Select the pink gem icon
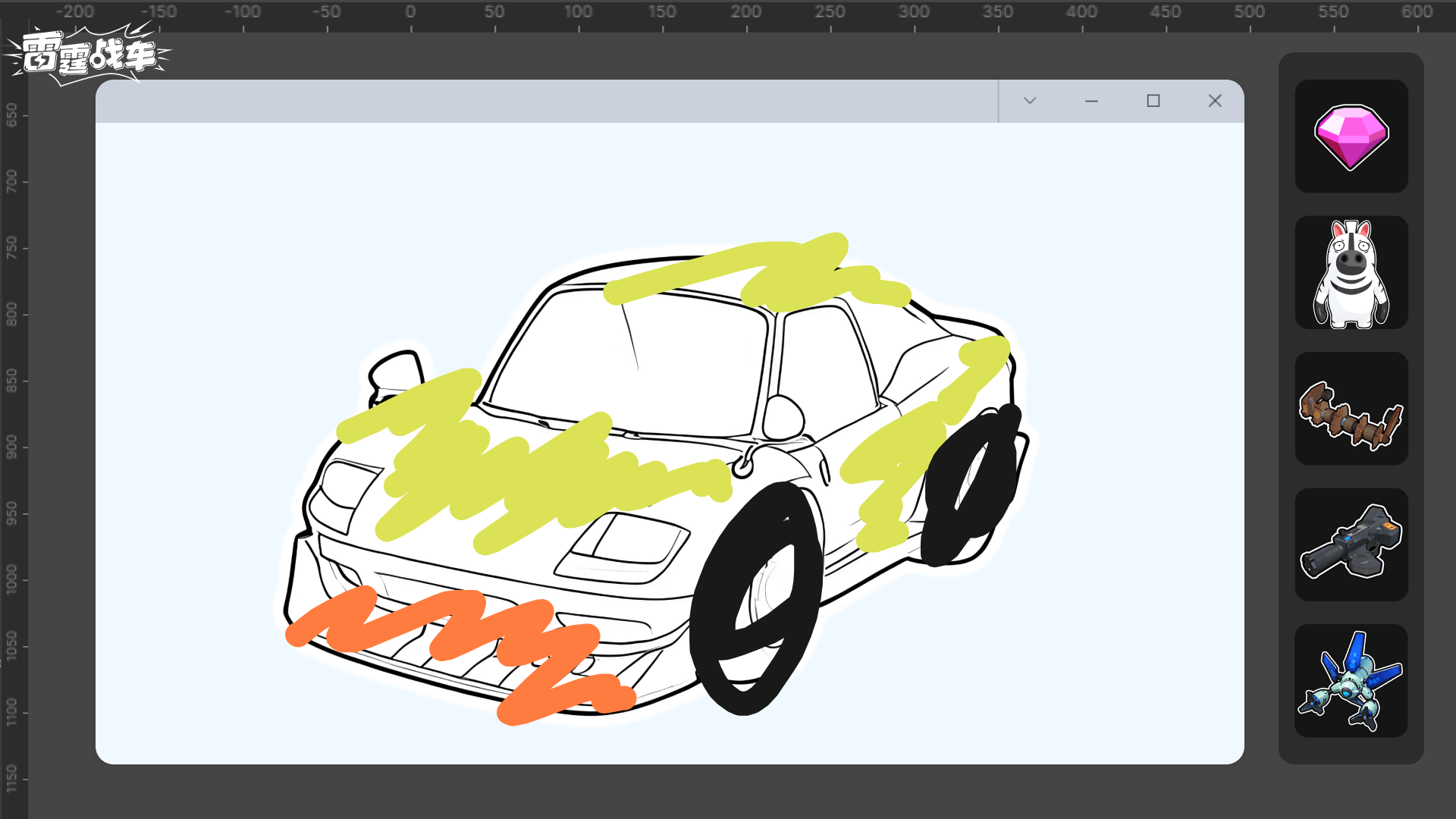This screenshot has width=1456, height=819. (1351, 136)
